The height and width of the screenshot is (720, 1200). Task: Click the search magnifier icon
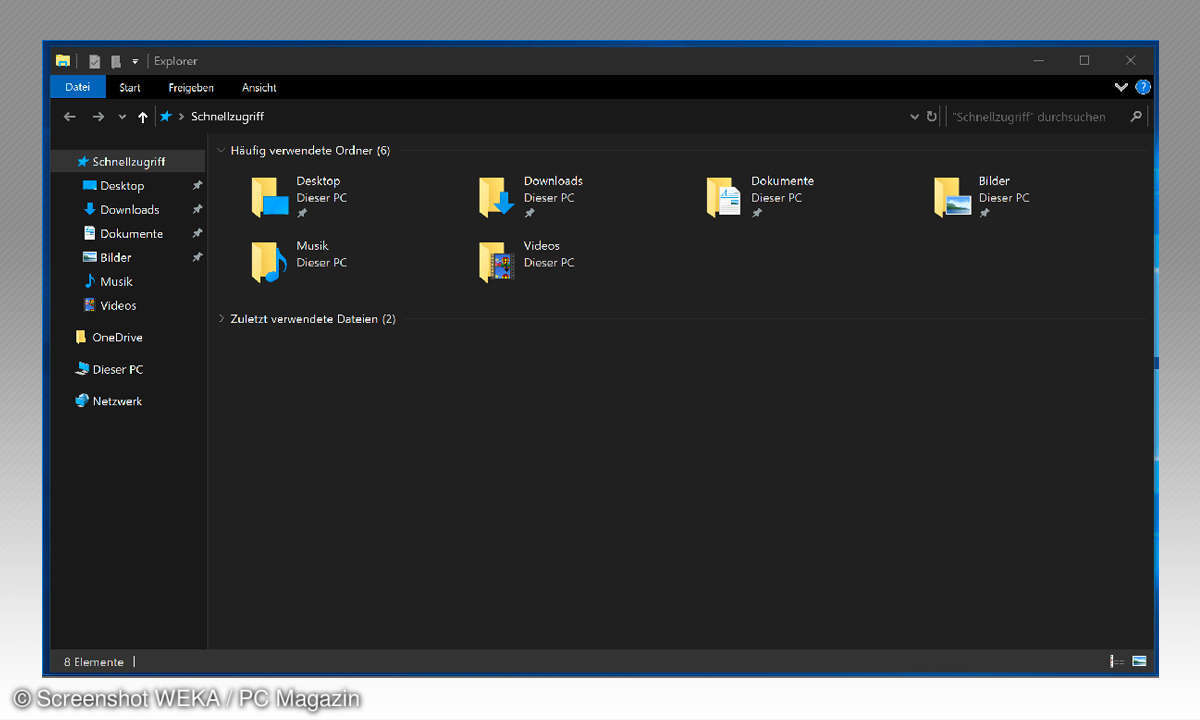click(x=1136, y=117)
